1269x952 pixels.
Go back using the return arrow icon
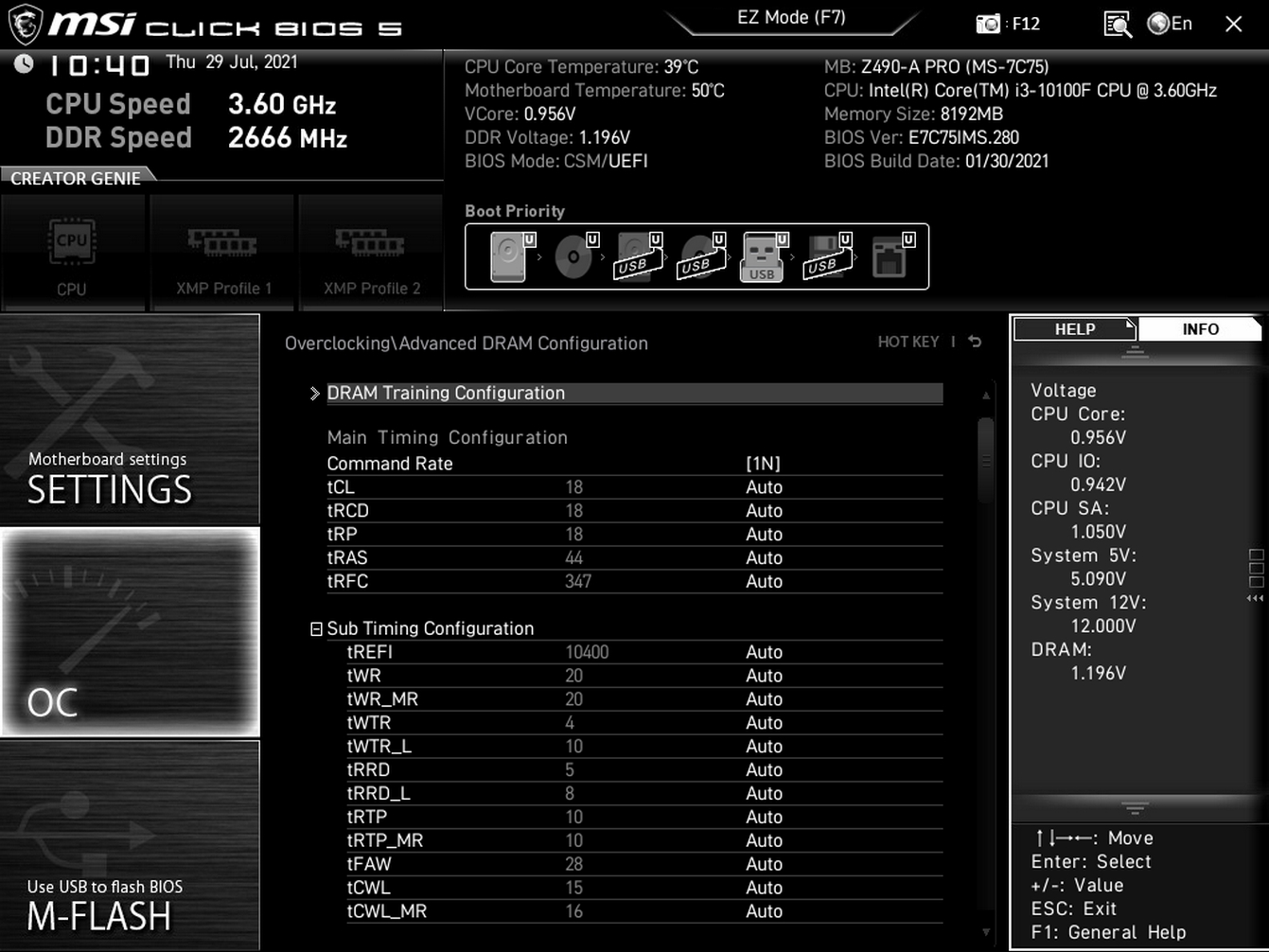(x=975, y=342)
